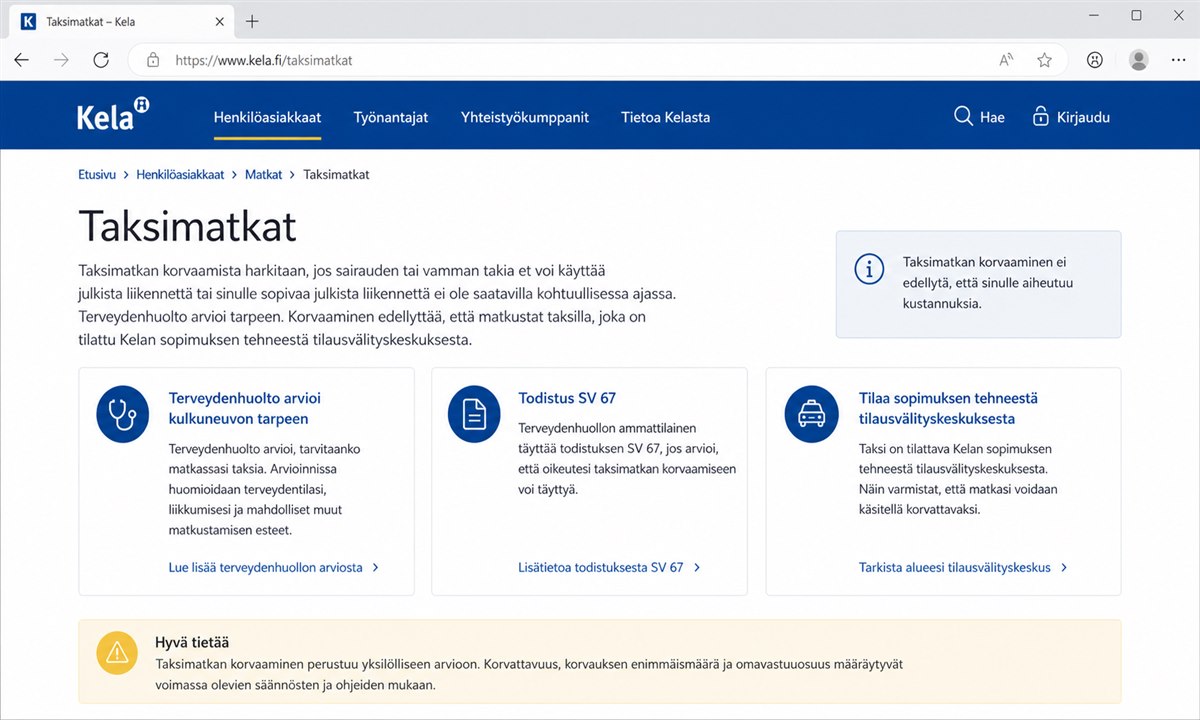Open Yhteistyökumppanit navigation item
1200x720 pixels.
pyautogui.click(x=525, y=117)
